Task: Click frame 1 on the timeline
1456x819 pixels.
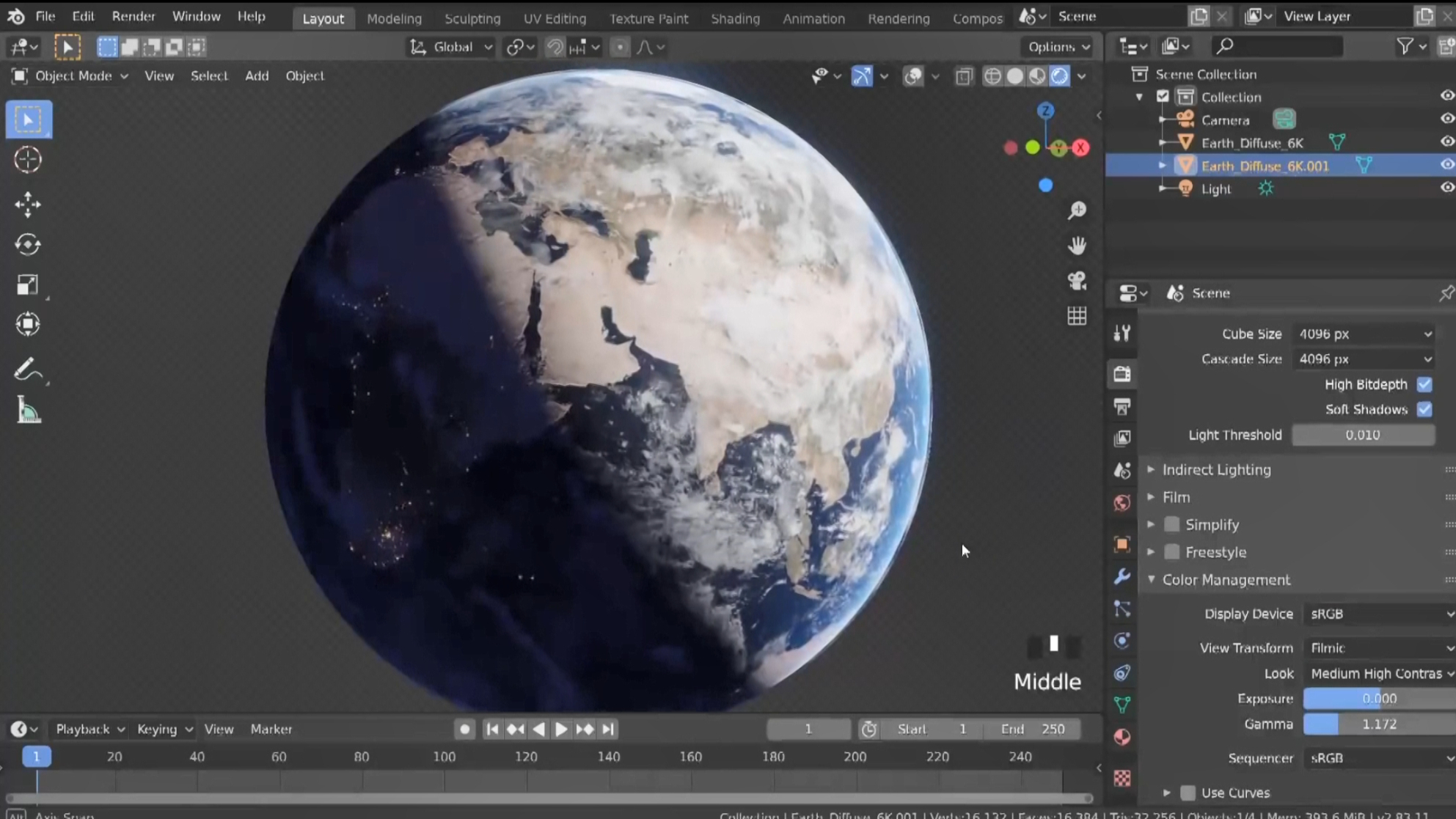Action: [35, 756]
